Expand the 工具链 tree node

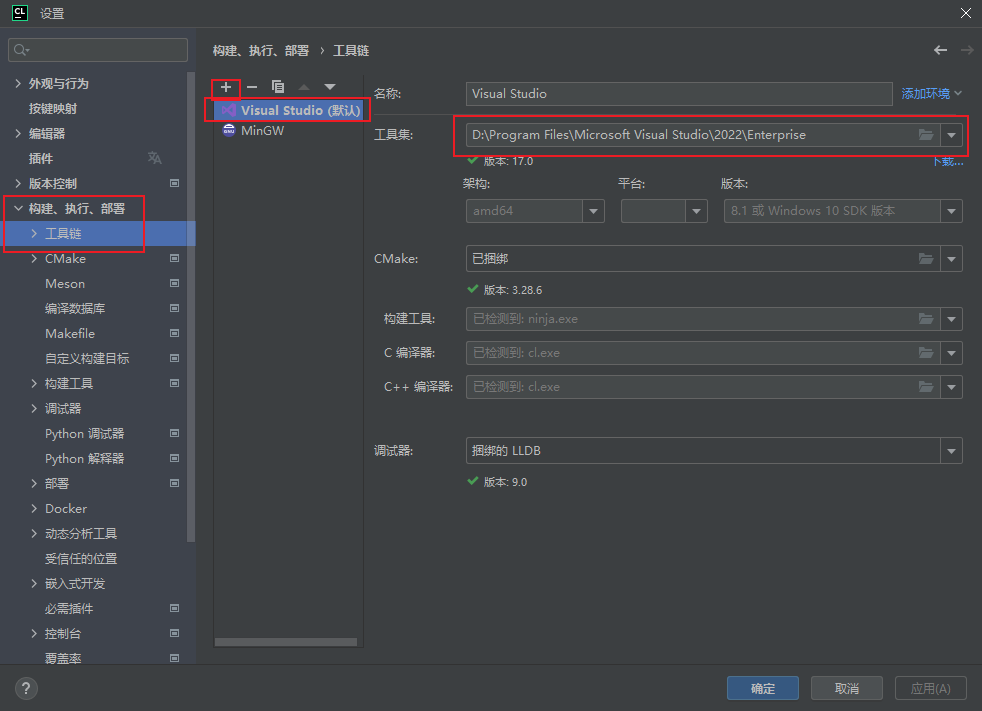34,234
